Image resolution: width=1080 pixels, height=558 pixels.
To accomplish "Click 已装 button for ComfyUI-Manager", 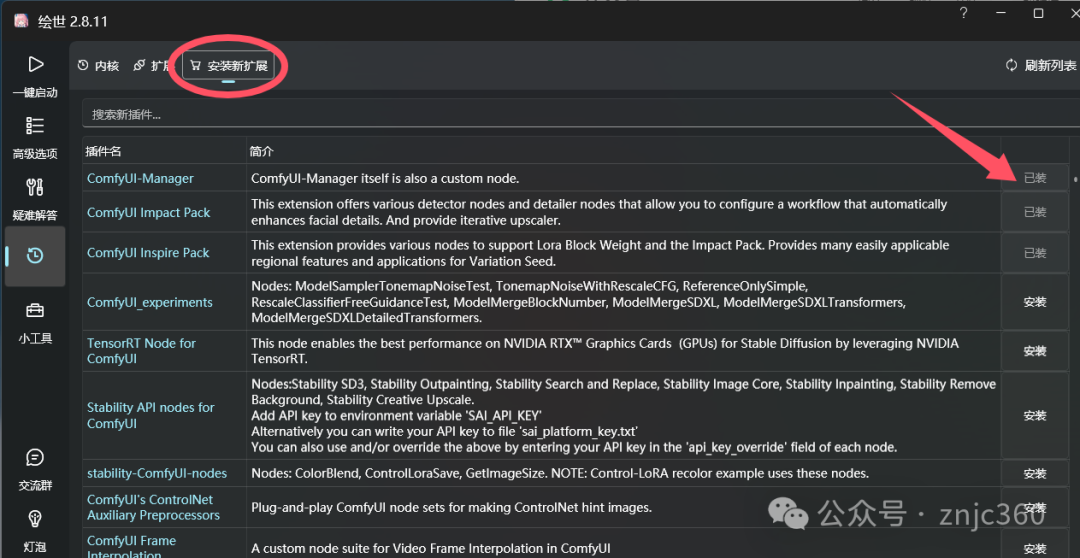I will pyautogui.click(x=1035, y=178).
